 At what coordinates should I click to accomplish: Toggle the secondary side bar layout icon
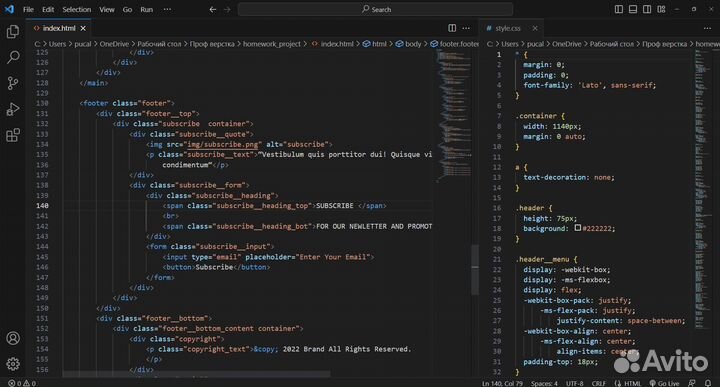[x=647, y=9]
